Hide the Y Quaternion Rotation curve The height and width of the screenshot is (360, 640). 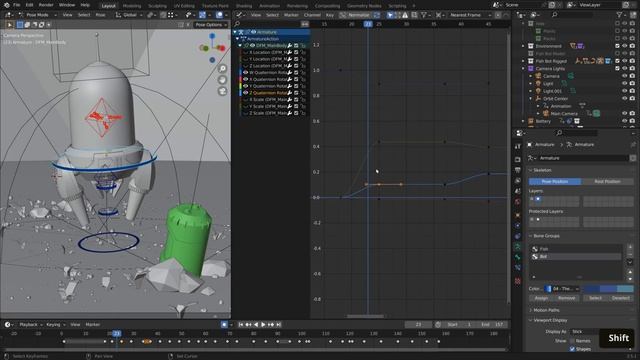pyautogui.click(x=246, y=86)
